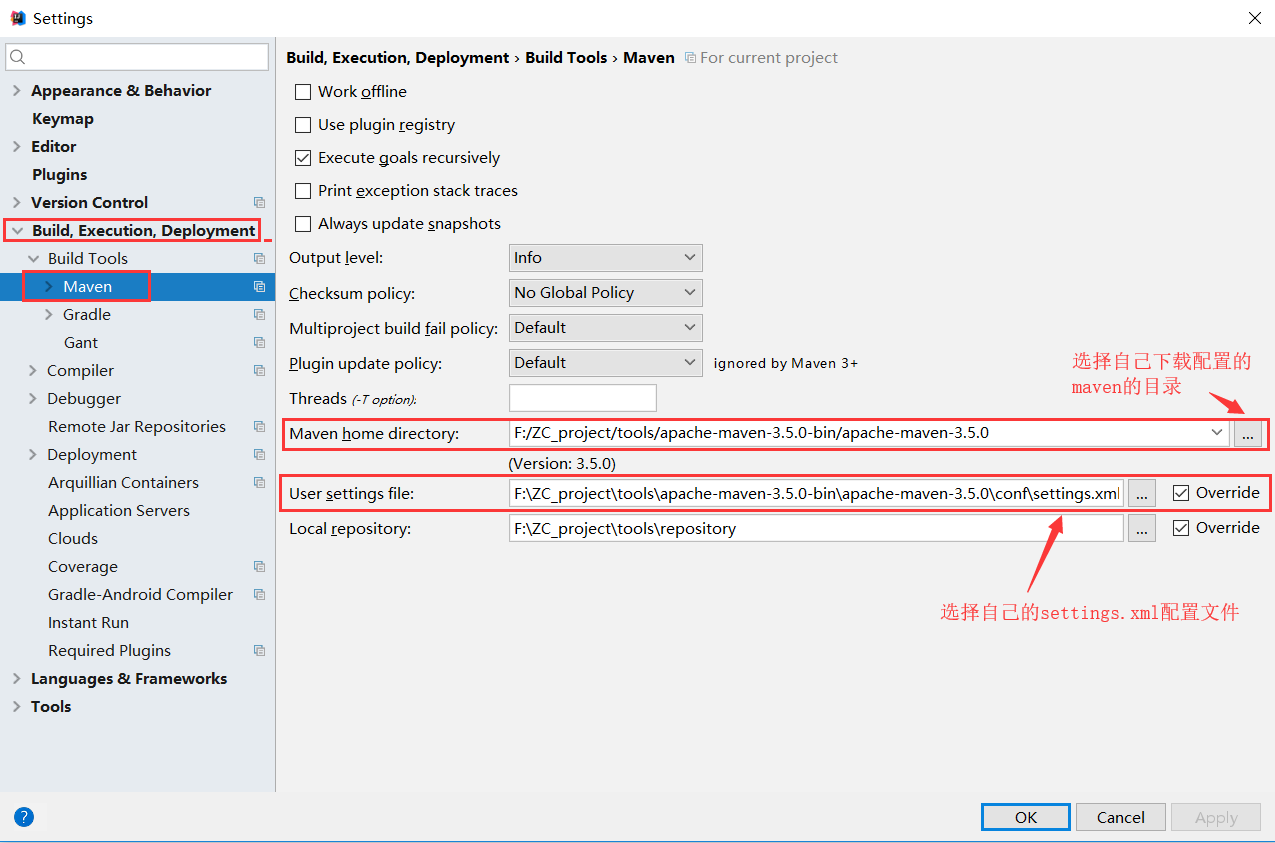
Task: Open the Checksum policy dropdown
Action: pyautogui.click(x=605, y=293)
